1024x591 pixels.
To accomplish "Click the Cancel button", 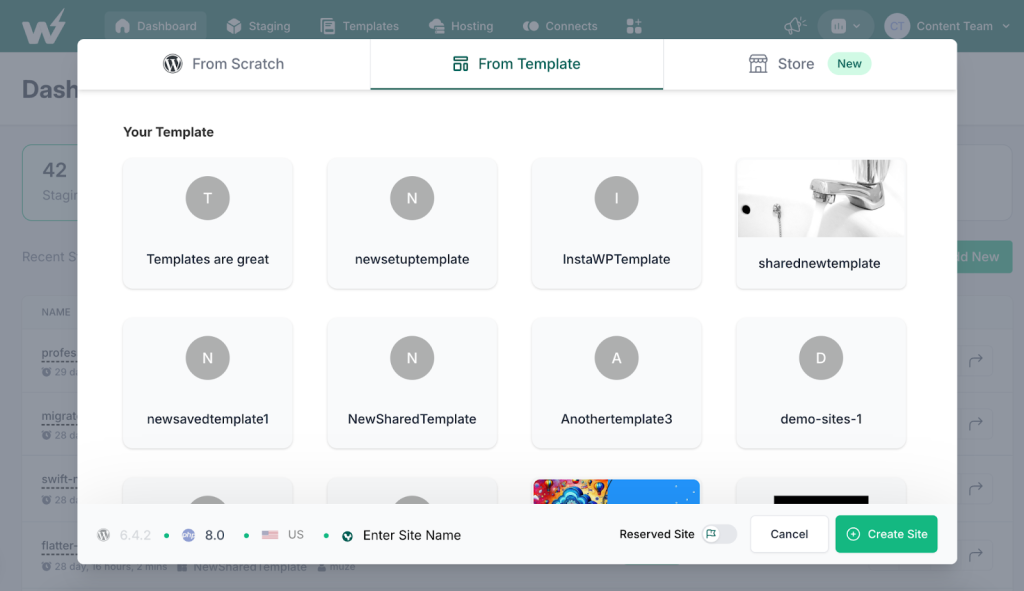I will tap(789, 534).
